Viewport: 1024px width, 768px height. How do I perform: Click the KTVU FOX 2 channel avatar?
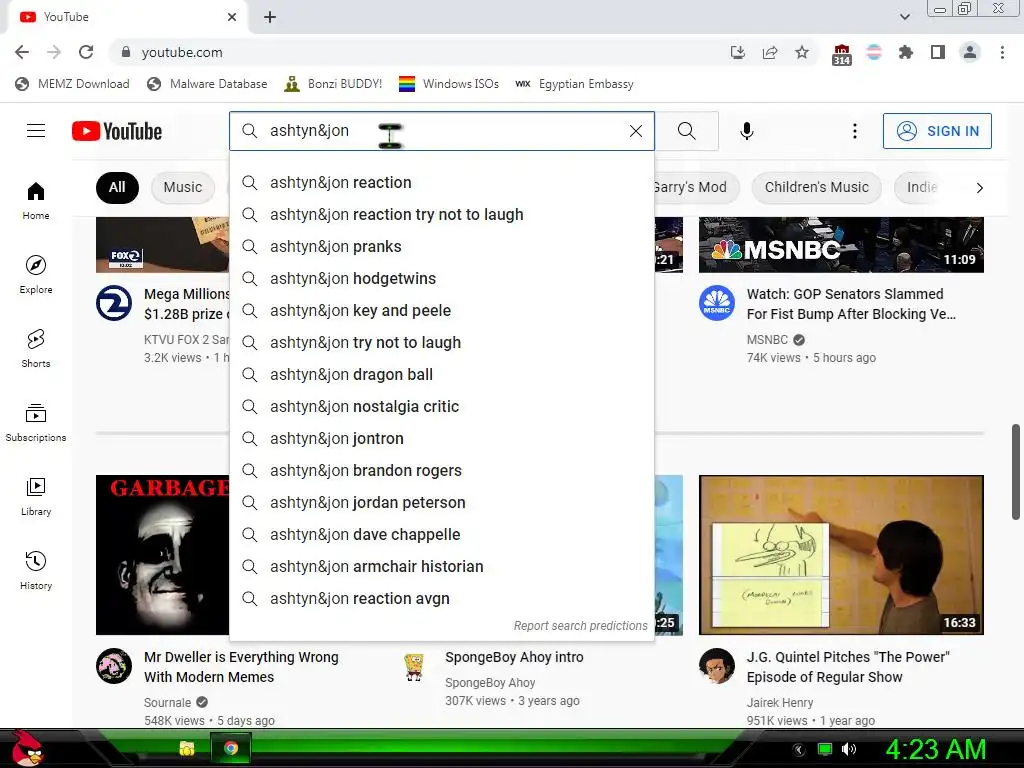[114, 303]
